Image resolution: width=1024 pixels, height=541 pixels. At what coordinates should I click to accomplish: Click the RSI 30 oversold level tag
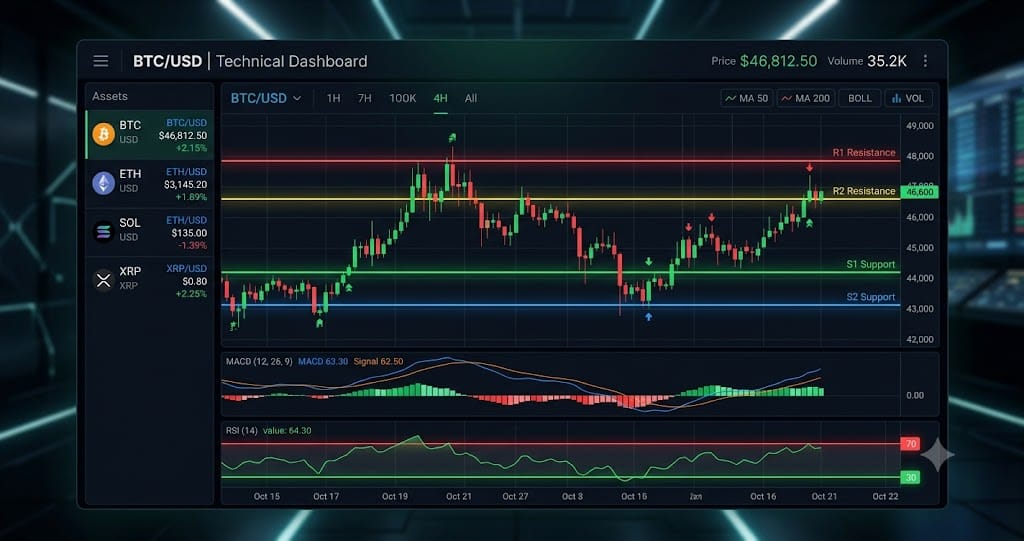(910, 478)
